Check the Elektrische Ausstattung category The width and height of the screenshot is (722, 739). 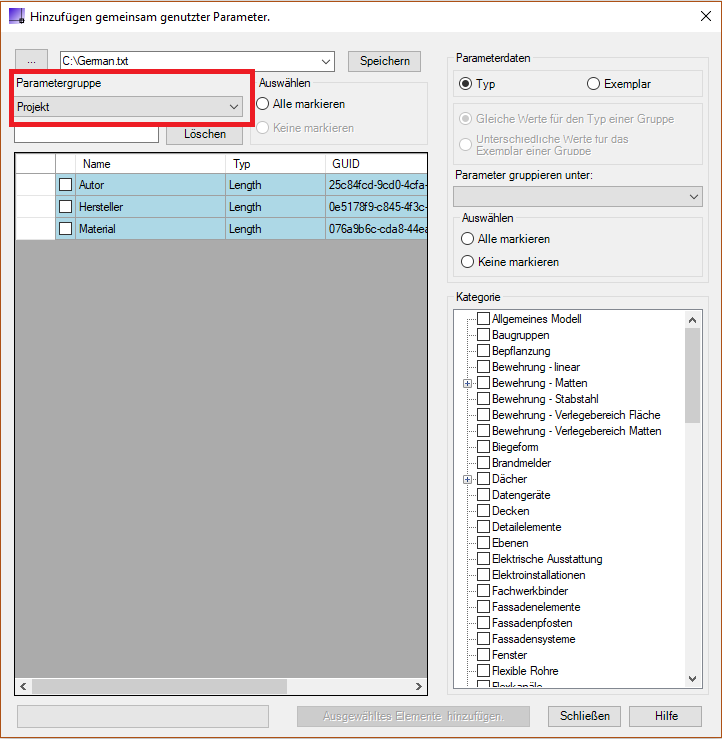[x=484, y=559]
